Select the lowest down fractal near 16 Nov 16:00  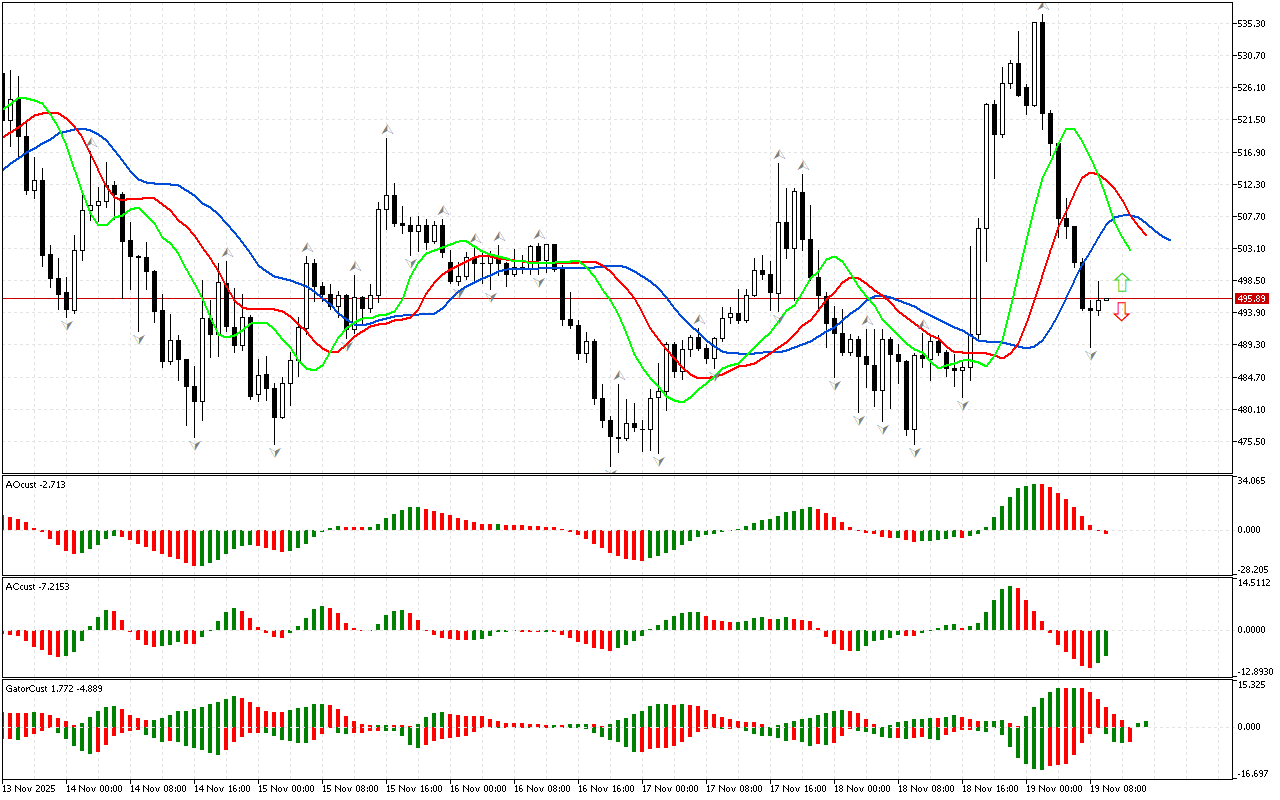[611, 470]
